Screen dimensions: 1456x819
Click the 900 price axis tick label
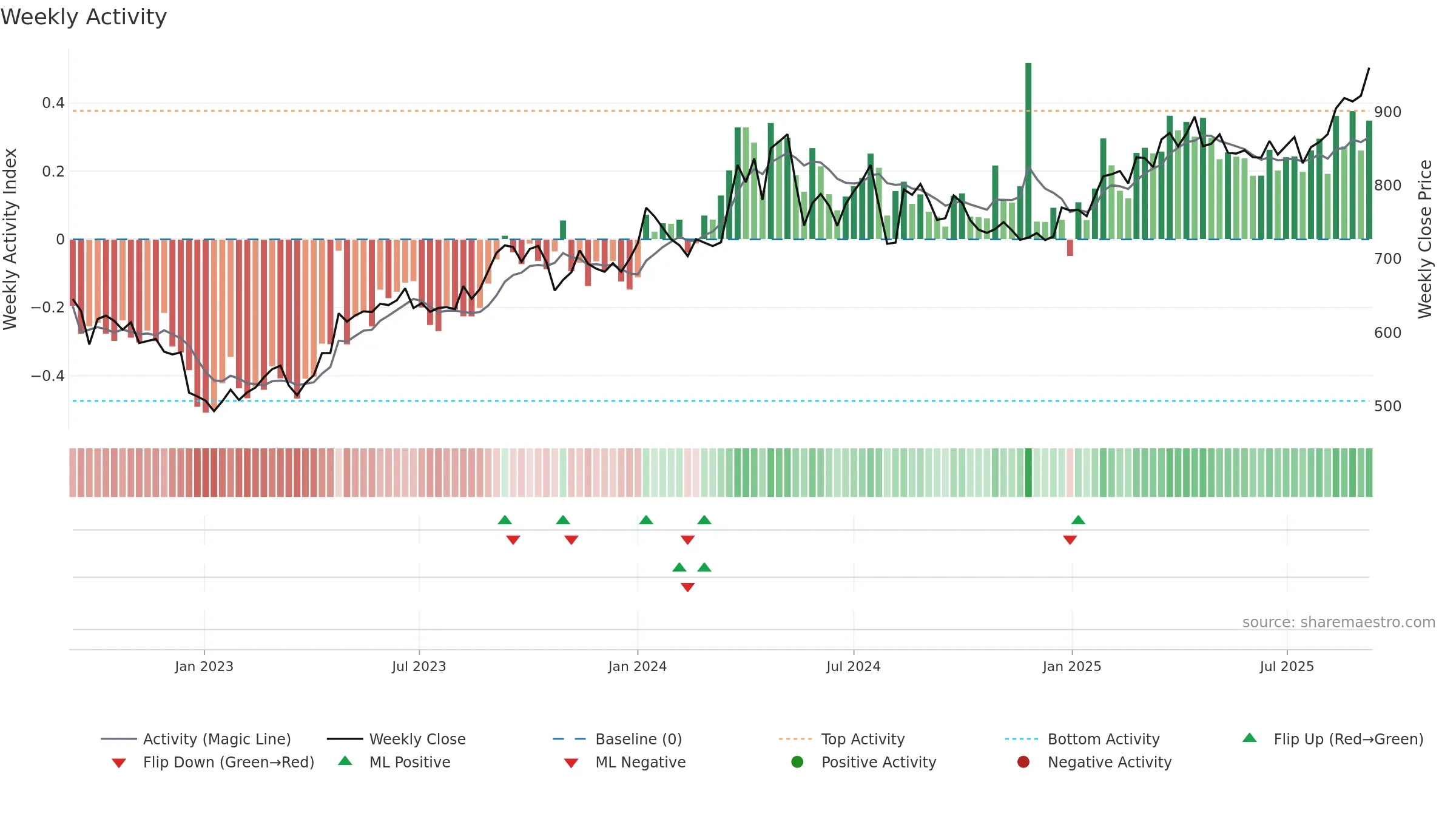1388,112
